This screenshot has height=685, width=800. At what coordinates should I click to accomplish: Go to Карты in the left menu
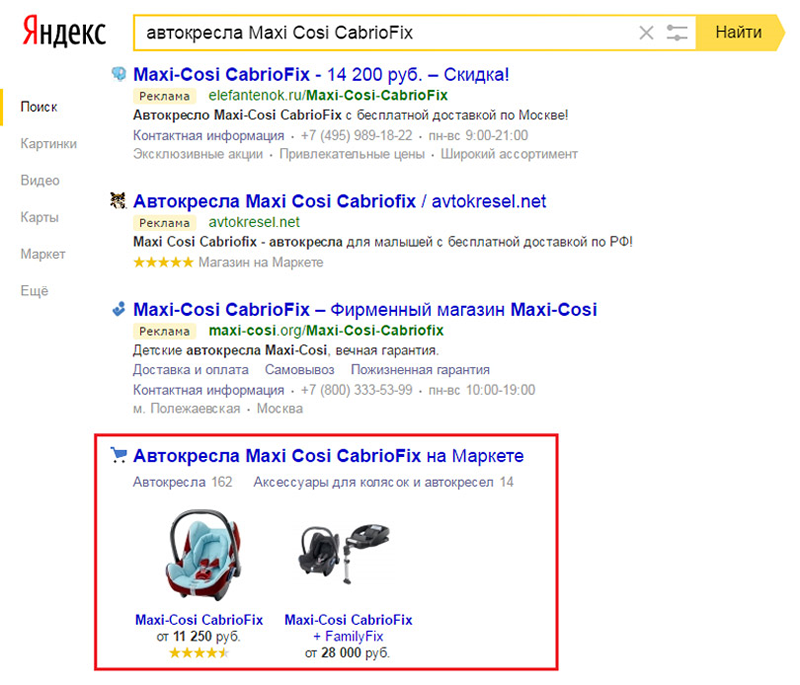tap(39, 217)
